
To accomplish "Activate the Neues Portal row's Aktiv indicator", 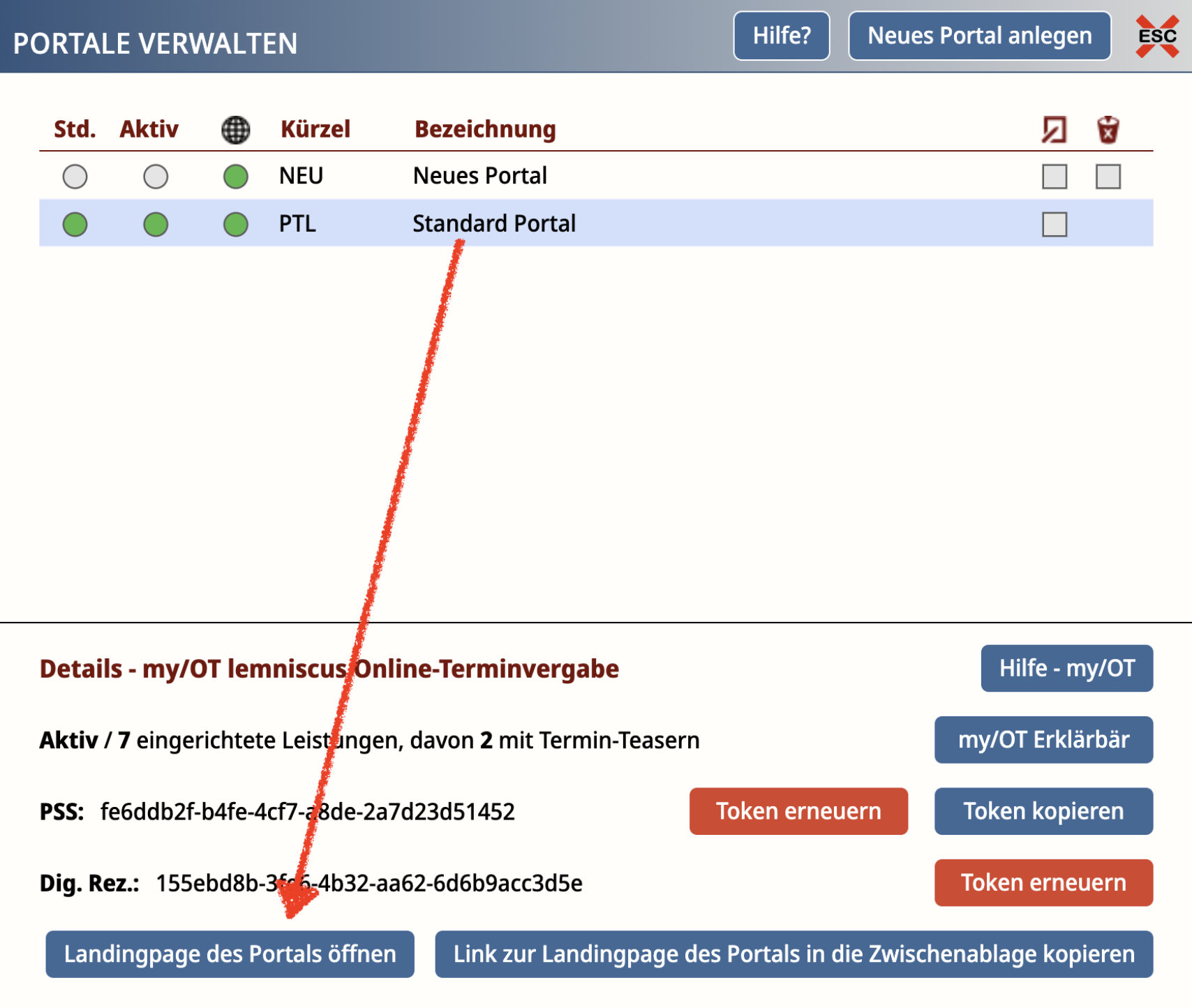I will tap(156, 177).
